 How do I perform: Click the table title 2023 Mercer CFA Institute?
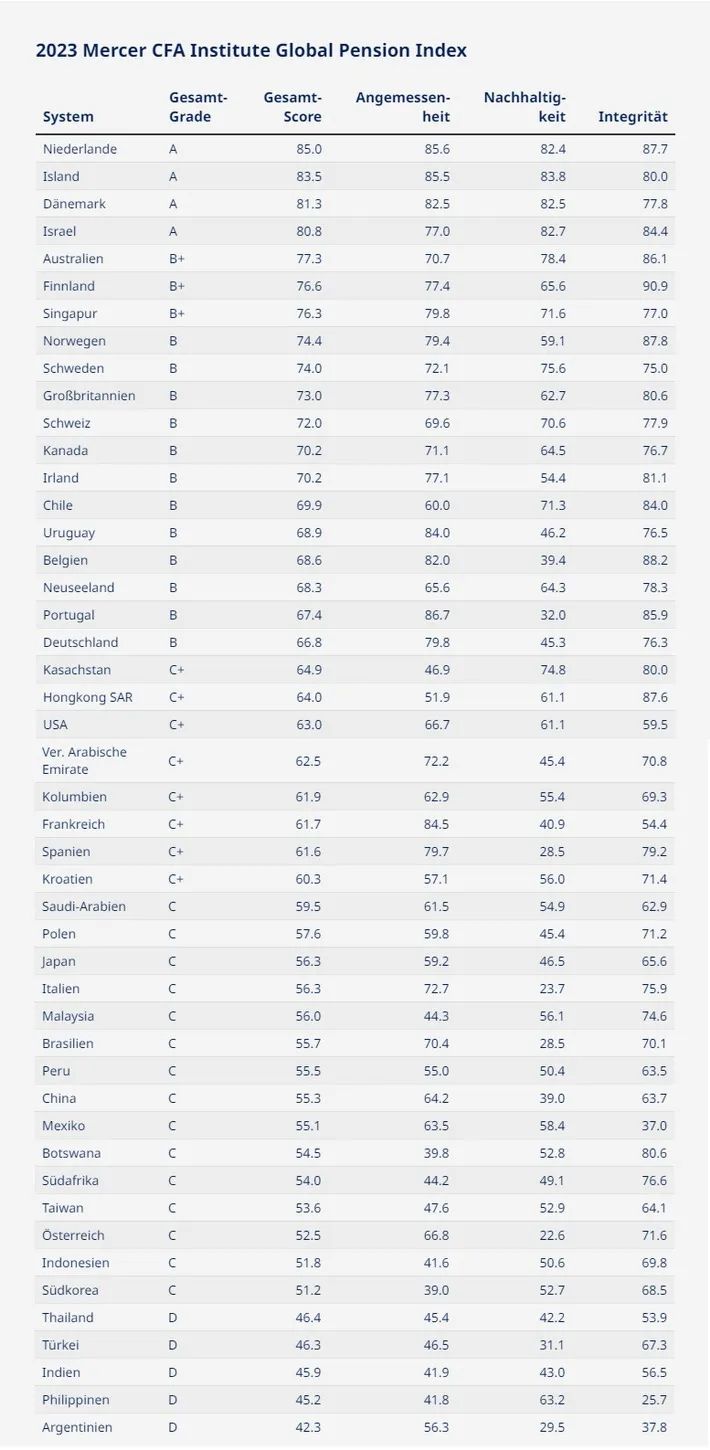[251, 50]
